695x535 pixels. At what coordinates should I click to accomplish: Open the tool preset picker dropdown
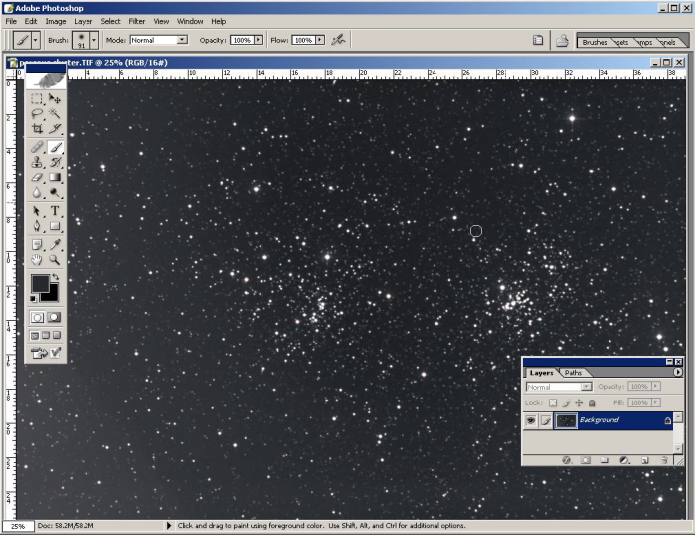tap(35, 40)
